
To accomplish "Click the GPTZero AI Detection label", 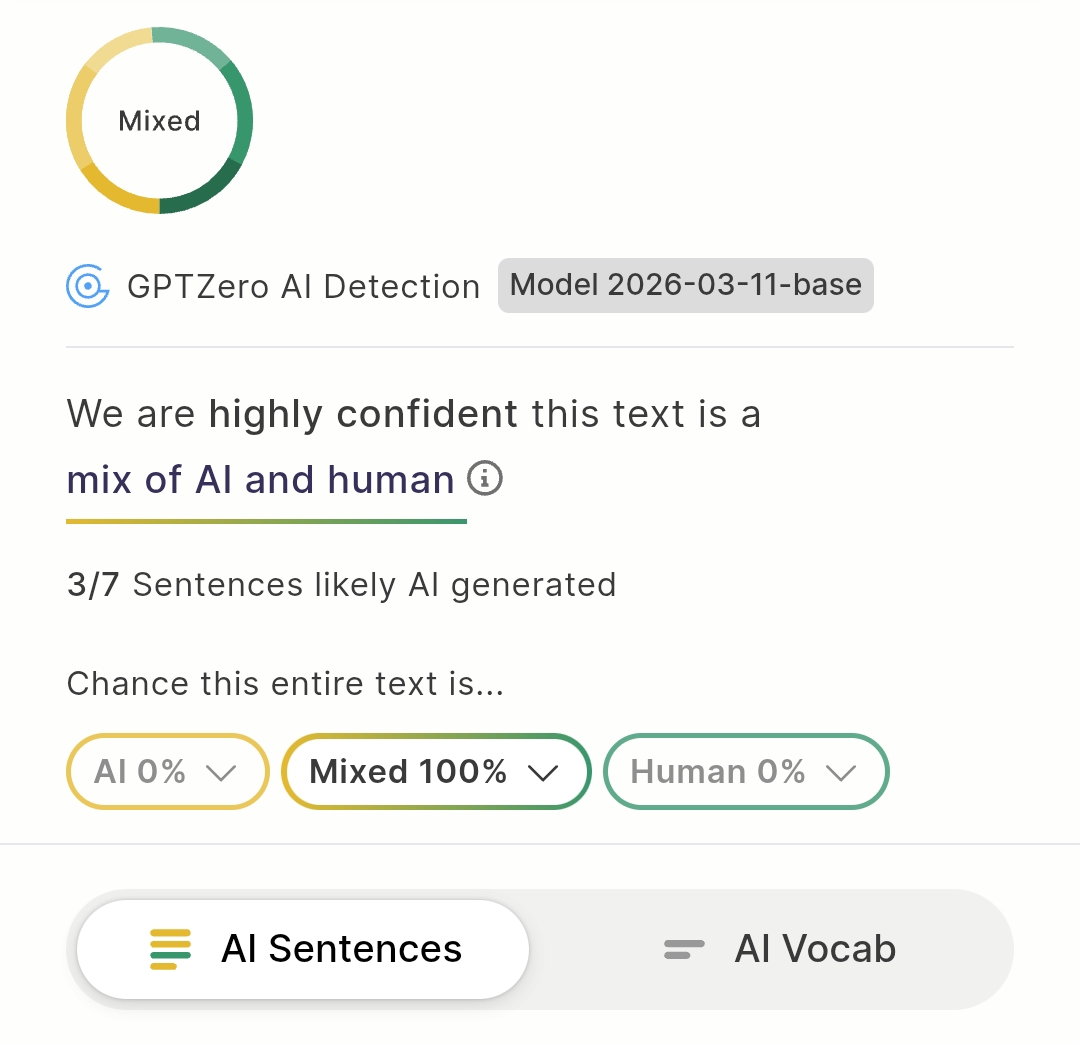I will [303, 287].
